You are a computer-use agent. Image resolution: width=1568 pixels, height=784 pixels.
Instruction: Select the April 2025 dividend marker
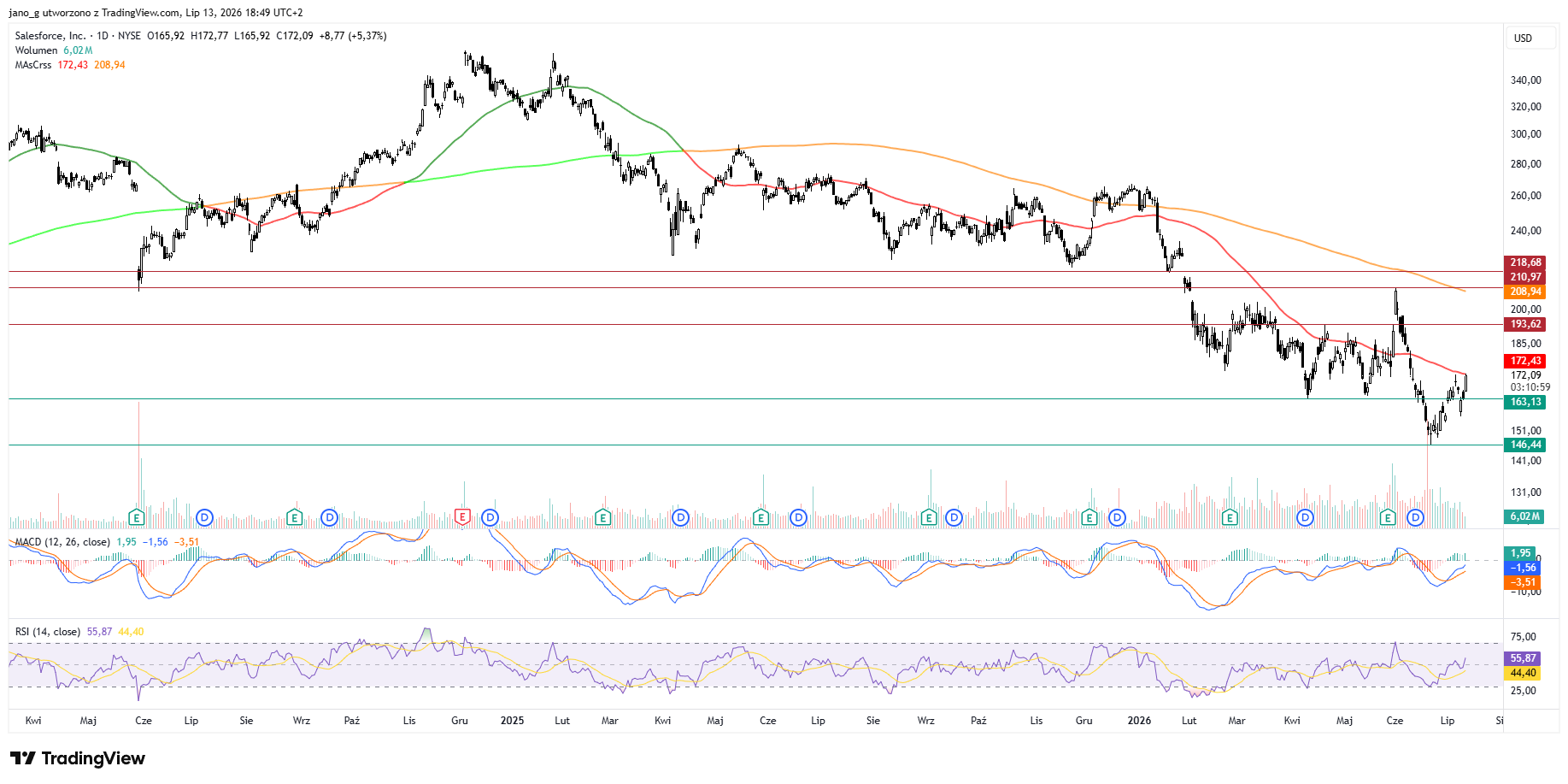pyautogui.click(x=680, y=517)
